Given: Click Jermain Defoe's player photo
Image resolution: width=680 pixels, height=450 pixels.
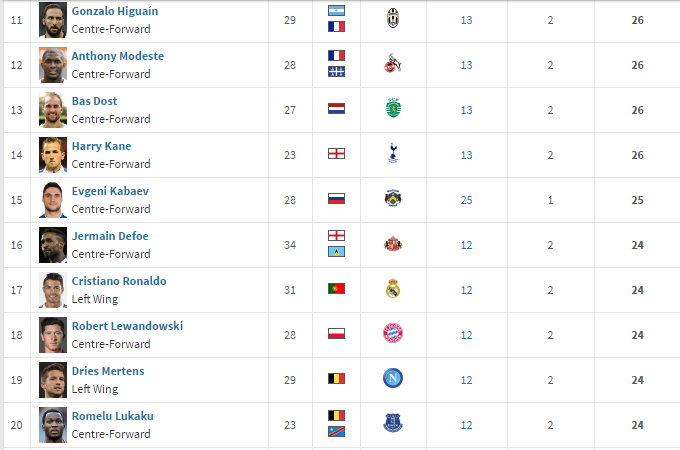Looking at the screenshot, I should pos(53,245).
